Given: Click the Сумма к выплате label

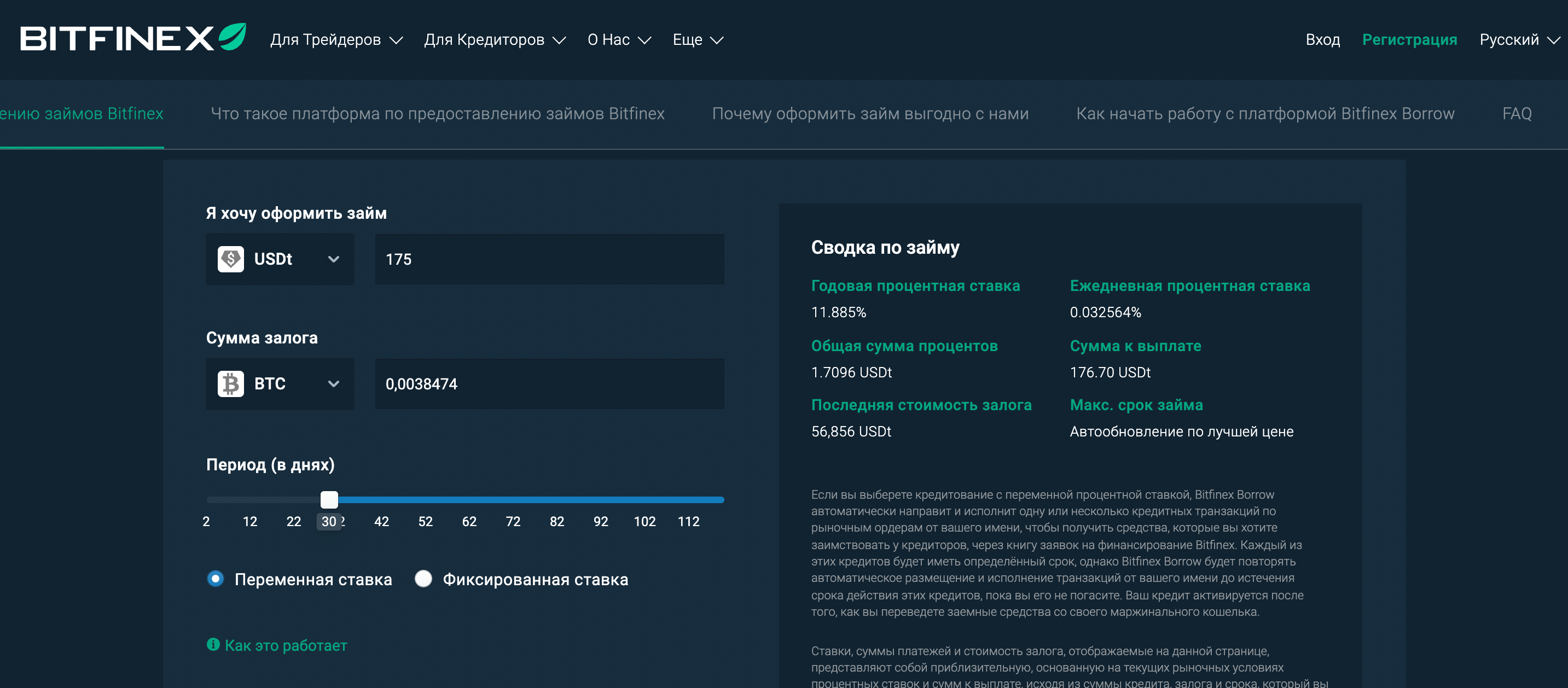Looking at the screenshot, I should pyautogui.click(x=1136, y=346).
